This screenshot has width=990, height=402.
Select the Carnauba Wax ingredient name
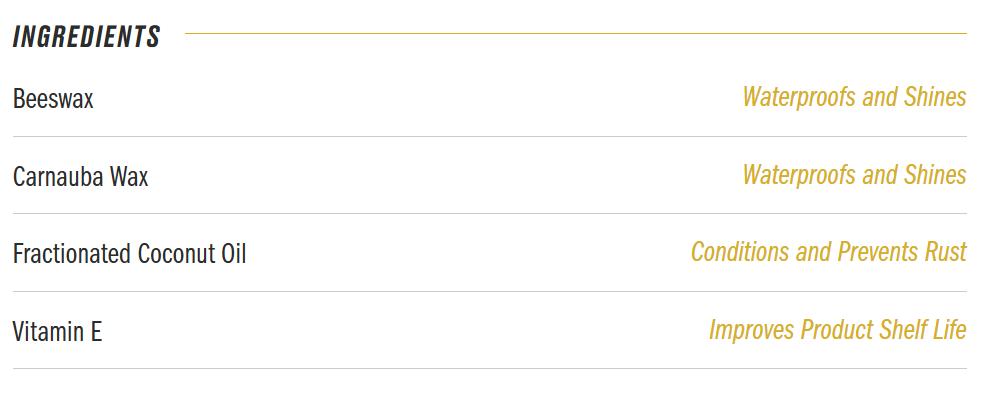click(x=80, y=176)
